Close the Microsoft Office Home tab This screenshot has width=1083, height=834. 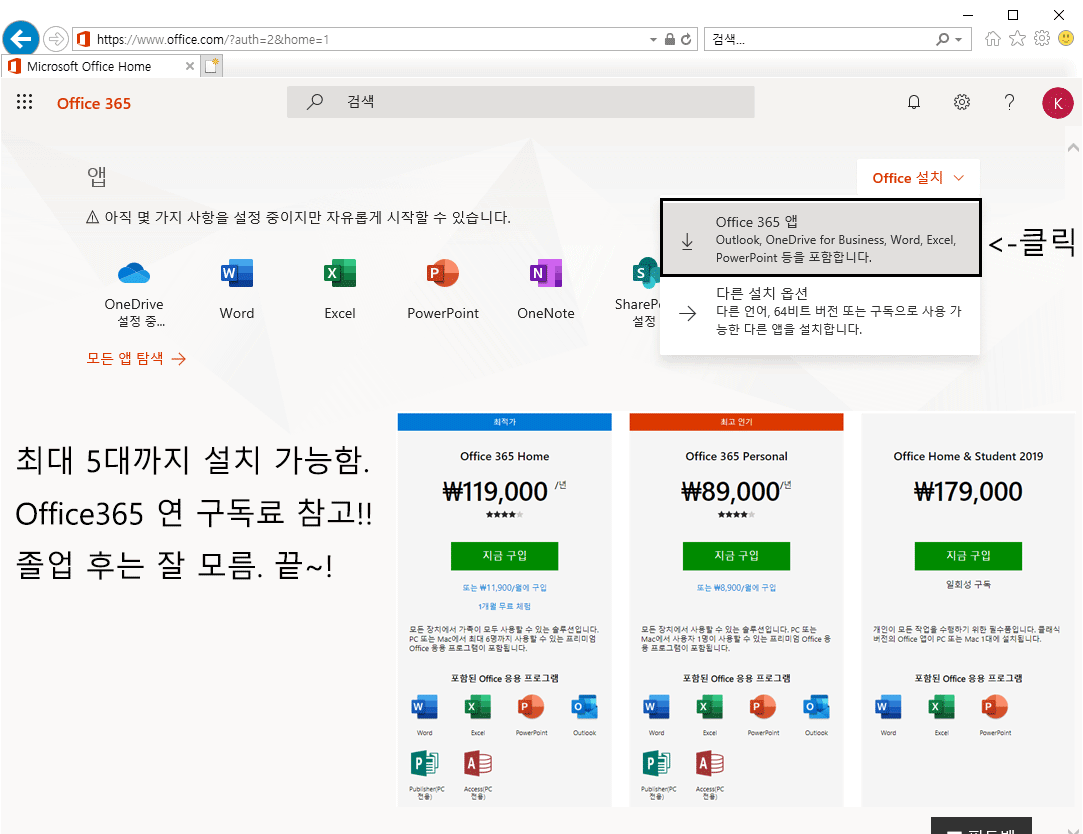click(x=189, y=66)
